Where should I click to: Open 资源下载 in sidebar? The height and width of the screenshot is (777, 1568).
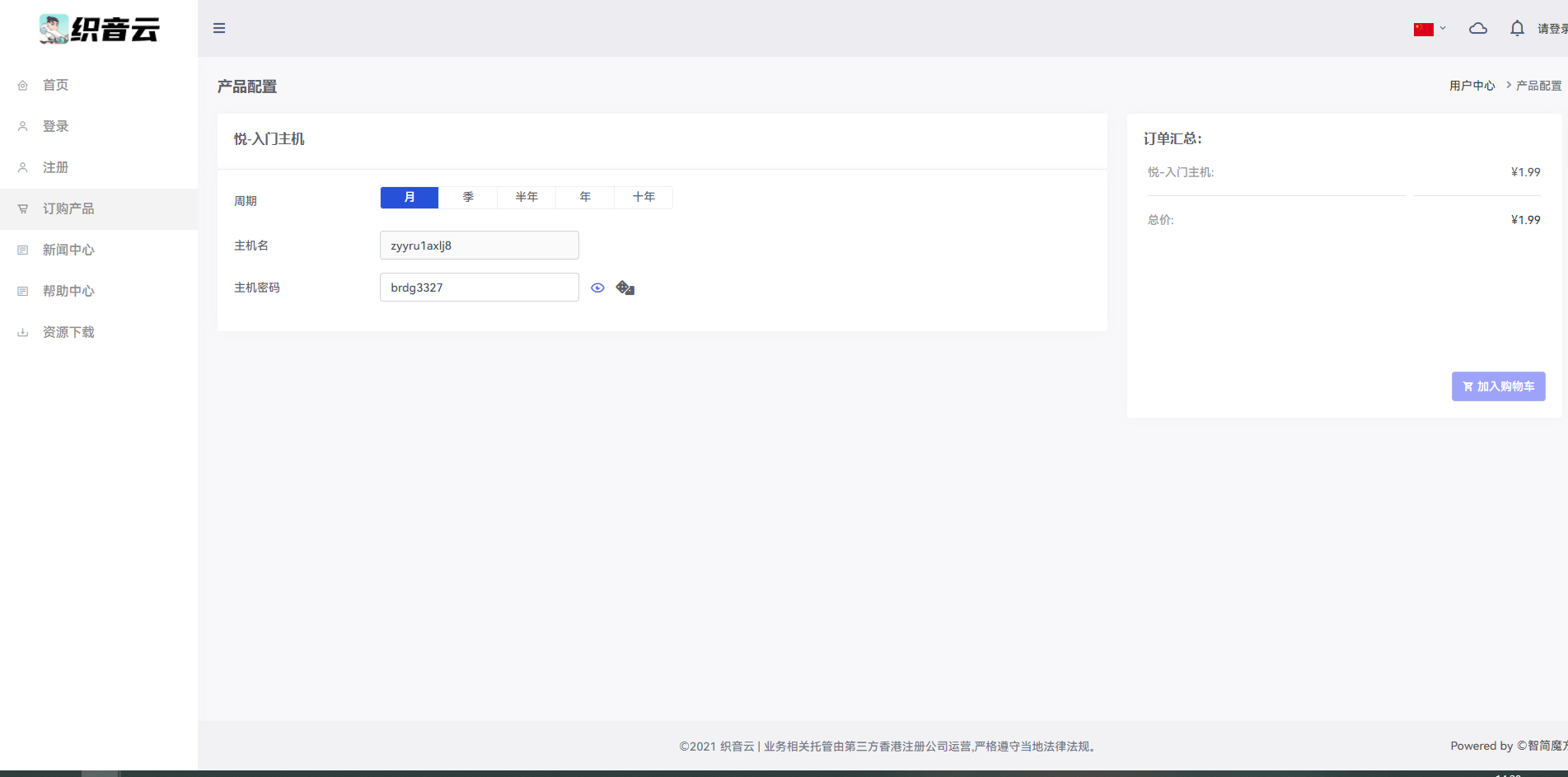(x=68, y=332)
